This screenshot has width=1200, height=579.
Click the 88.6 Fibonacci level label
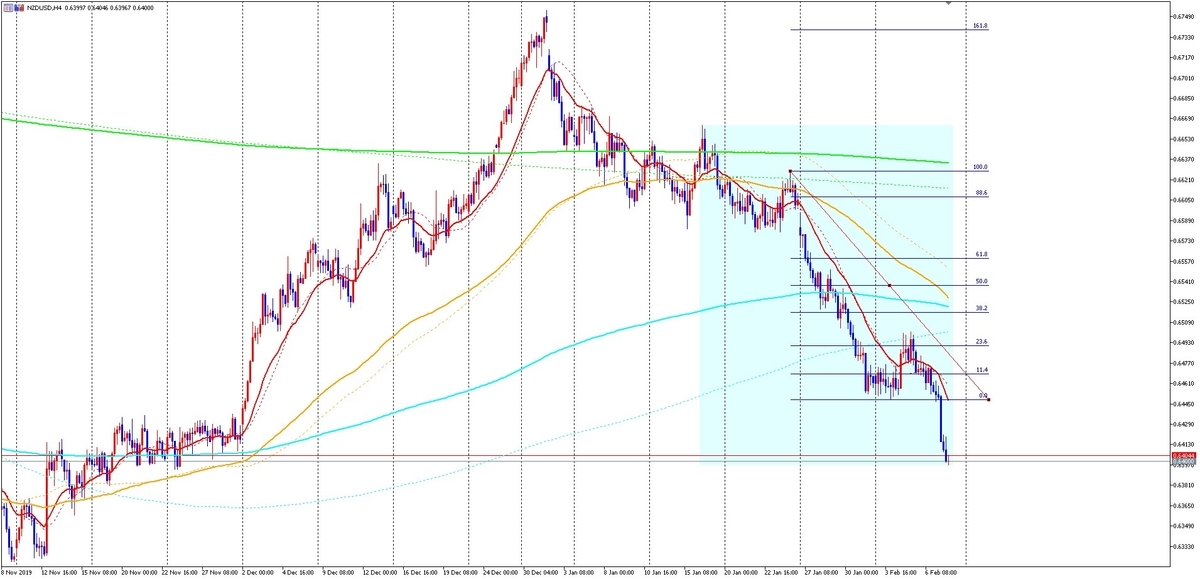click(981, 193)
